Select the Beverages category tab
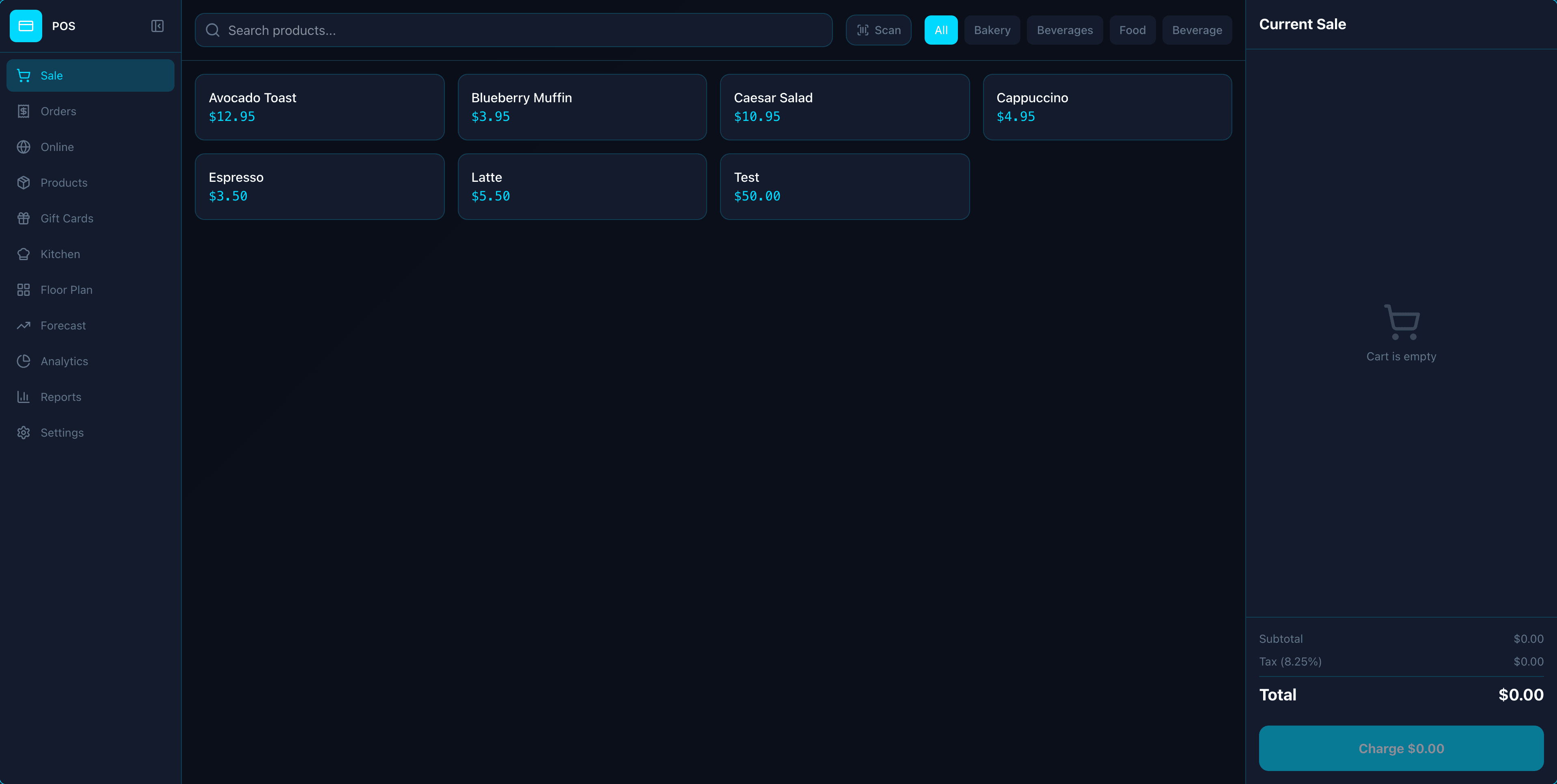Image resolution: width=1557 pixels, height=784 pixels. 1064,30
